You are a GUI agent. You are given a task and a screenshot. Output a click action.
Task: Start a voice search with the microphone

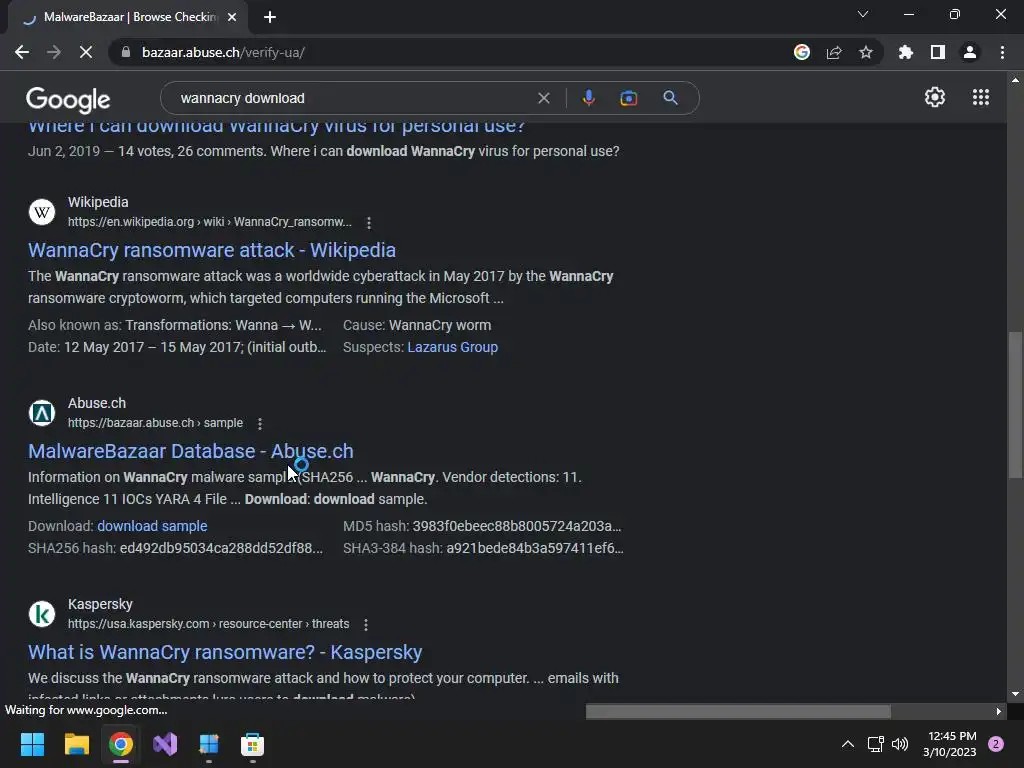point(588,98)
